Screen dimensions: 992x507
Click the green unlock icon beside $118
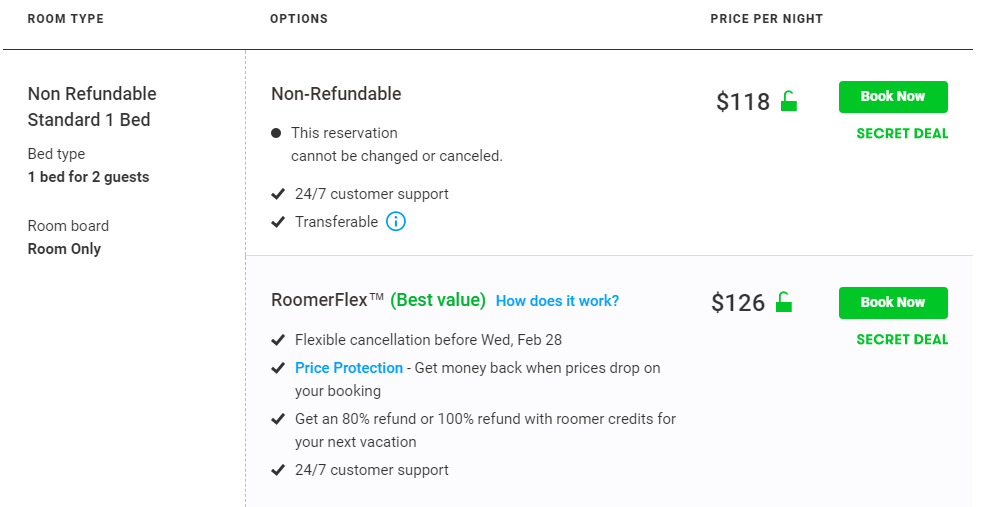(788, 101)
